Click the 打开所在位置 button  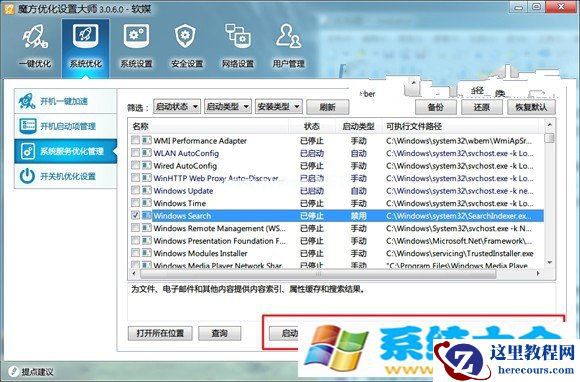click(160, 333)
